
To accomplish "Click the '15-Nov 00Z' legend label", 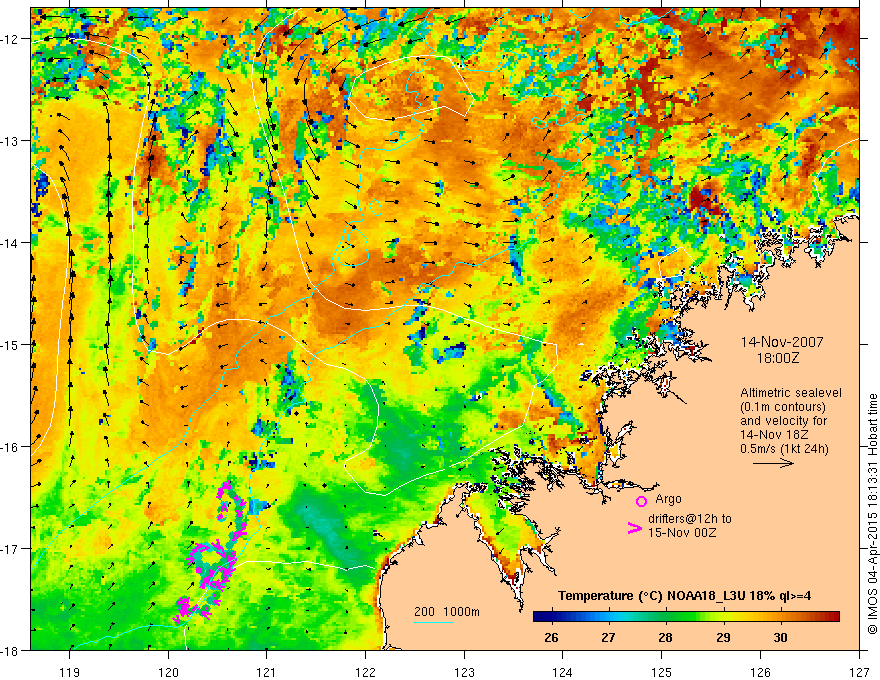I will pos(682,533).
